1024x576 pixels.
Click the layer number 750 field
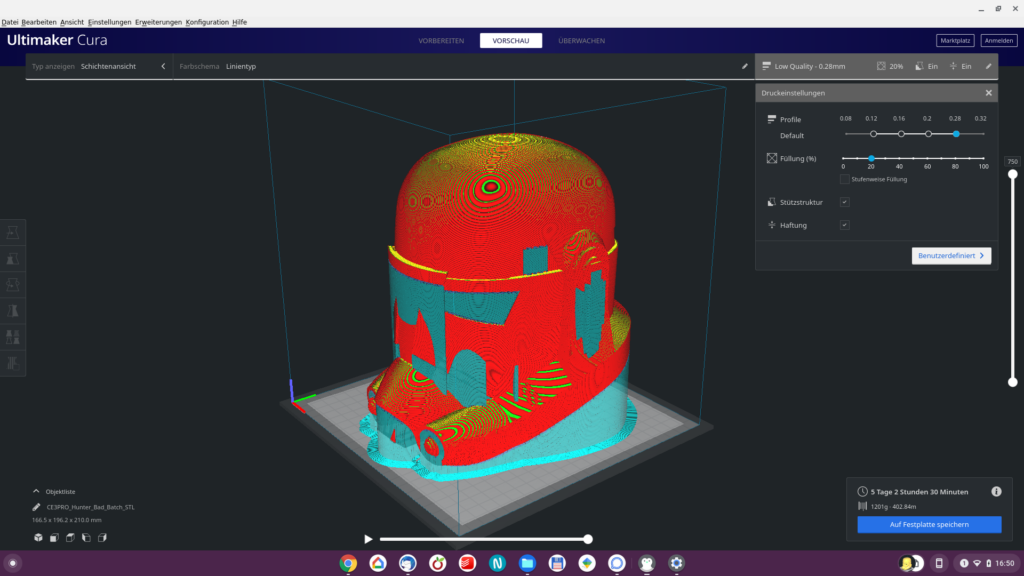(x=1012, y=161)
